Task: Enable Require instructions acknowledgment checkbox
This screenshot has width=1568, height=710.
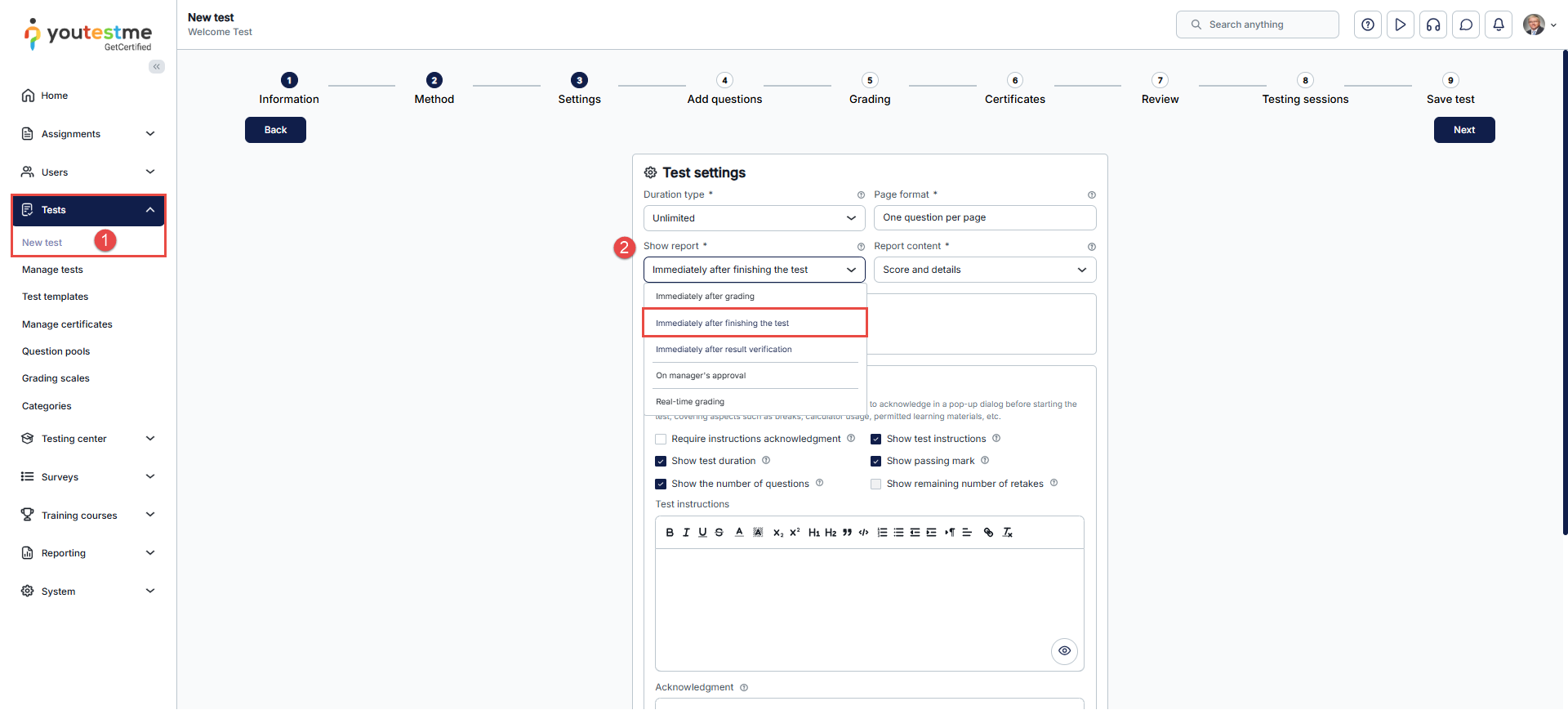Action: click(661, 440)
